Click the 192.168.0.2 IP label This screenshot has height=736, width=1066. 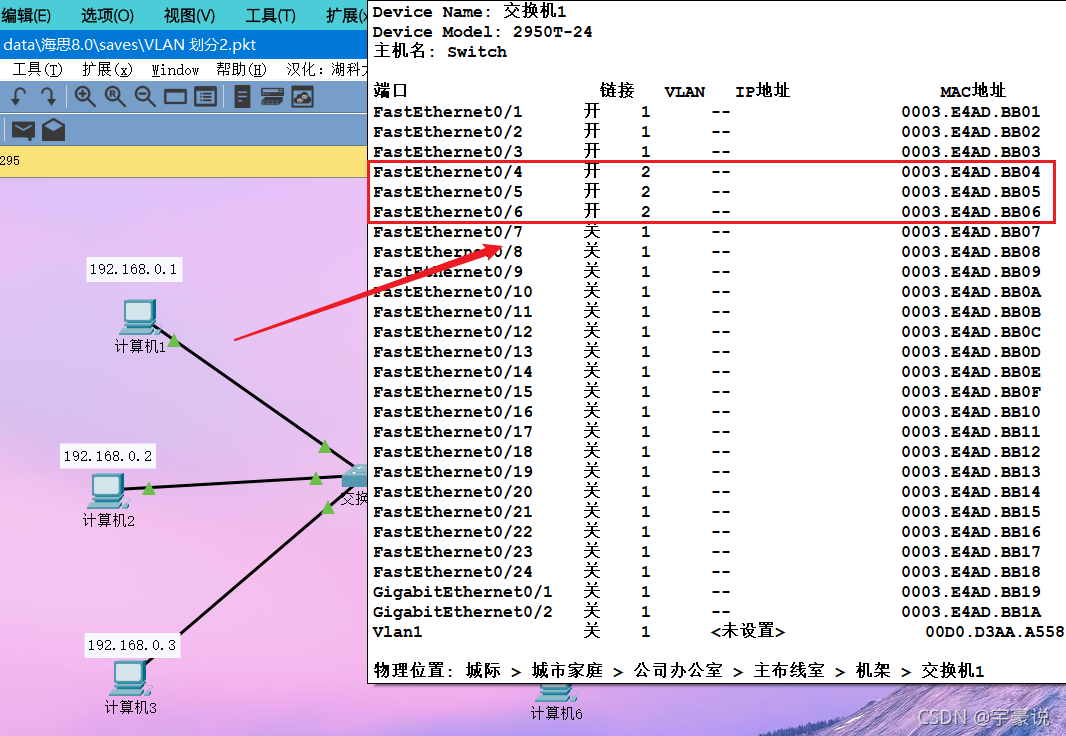(108, 456)
